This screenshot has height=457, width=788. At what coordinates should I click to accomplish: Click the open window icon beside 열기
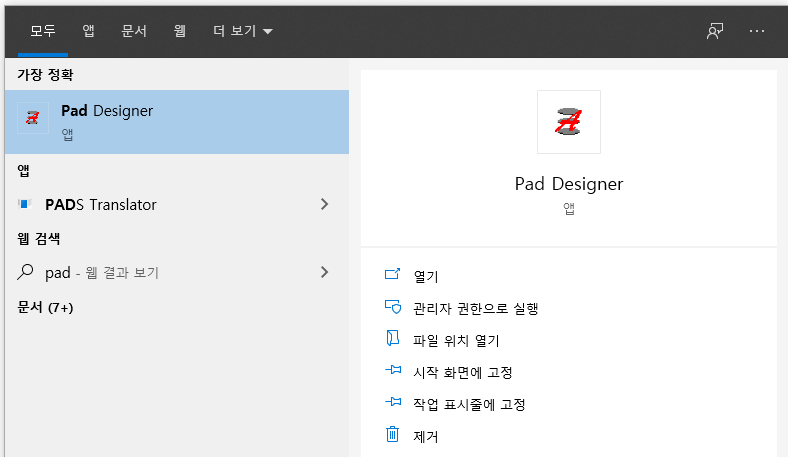[392, 274]
